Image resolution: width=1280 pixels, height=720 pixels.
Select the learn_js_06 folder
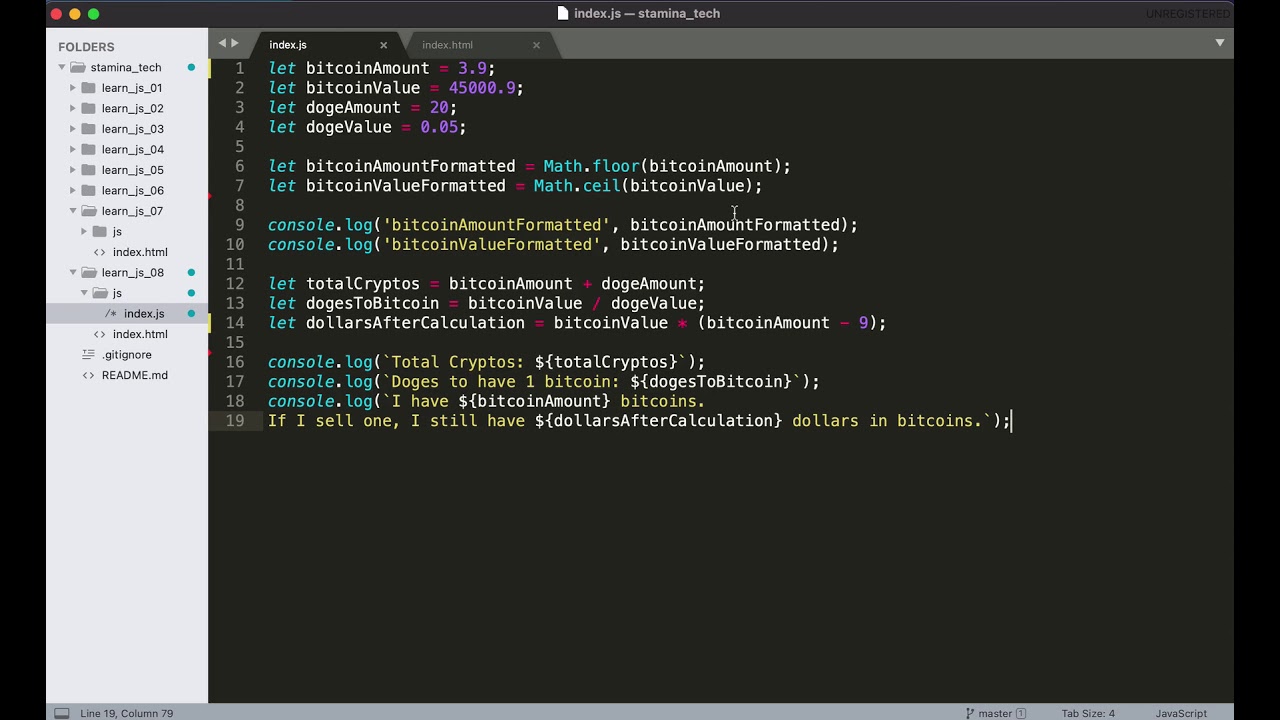(132, 190)
